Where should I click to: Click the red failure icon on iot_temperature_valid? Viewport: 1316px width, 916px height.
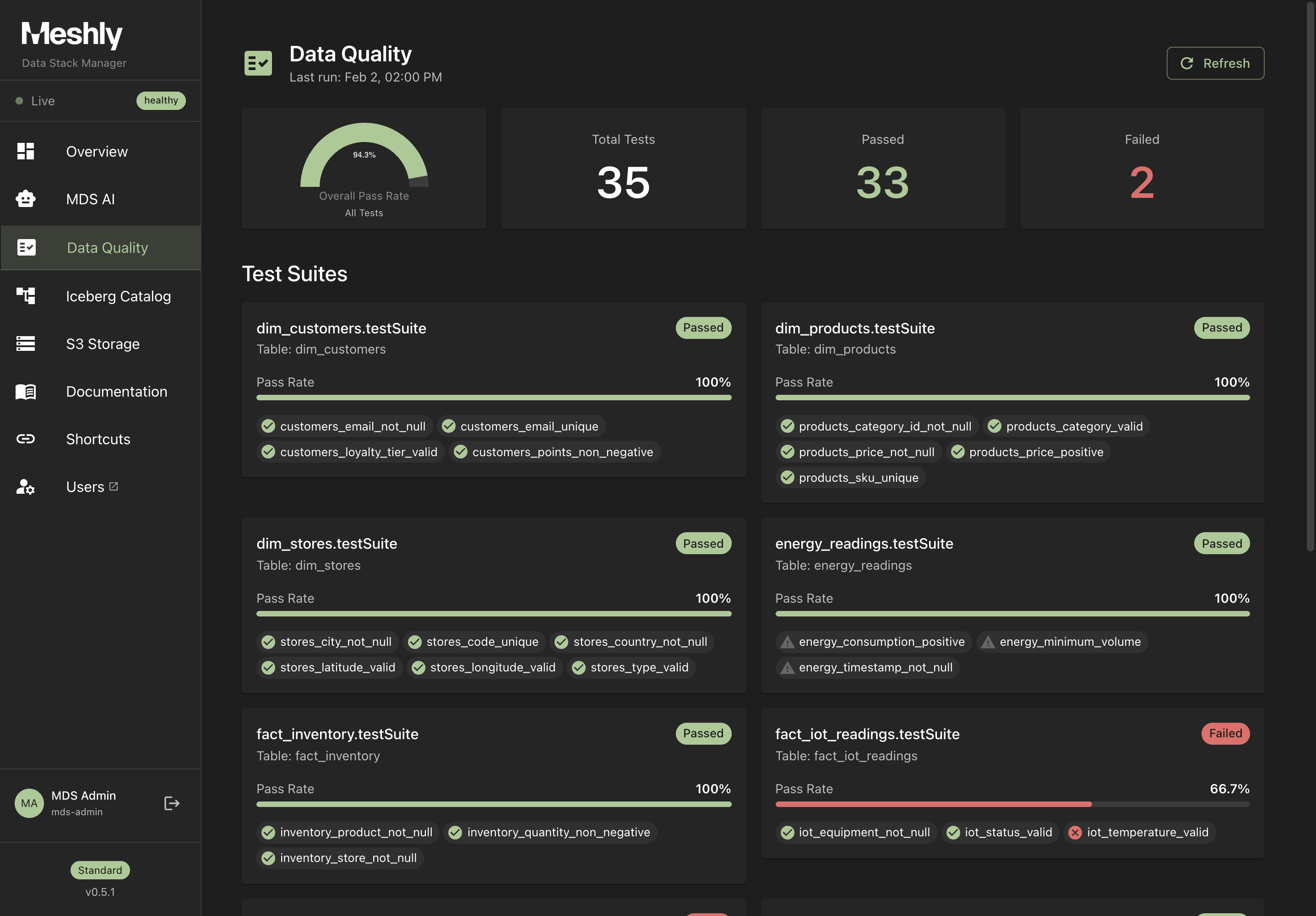(x=1075, y=833)
